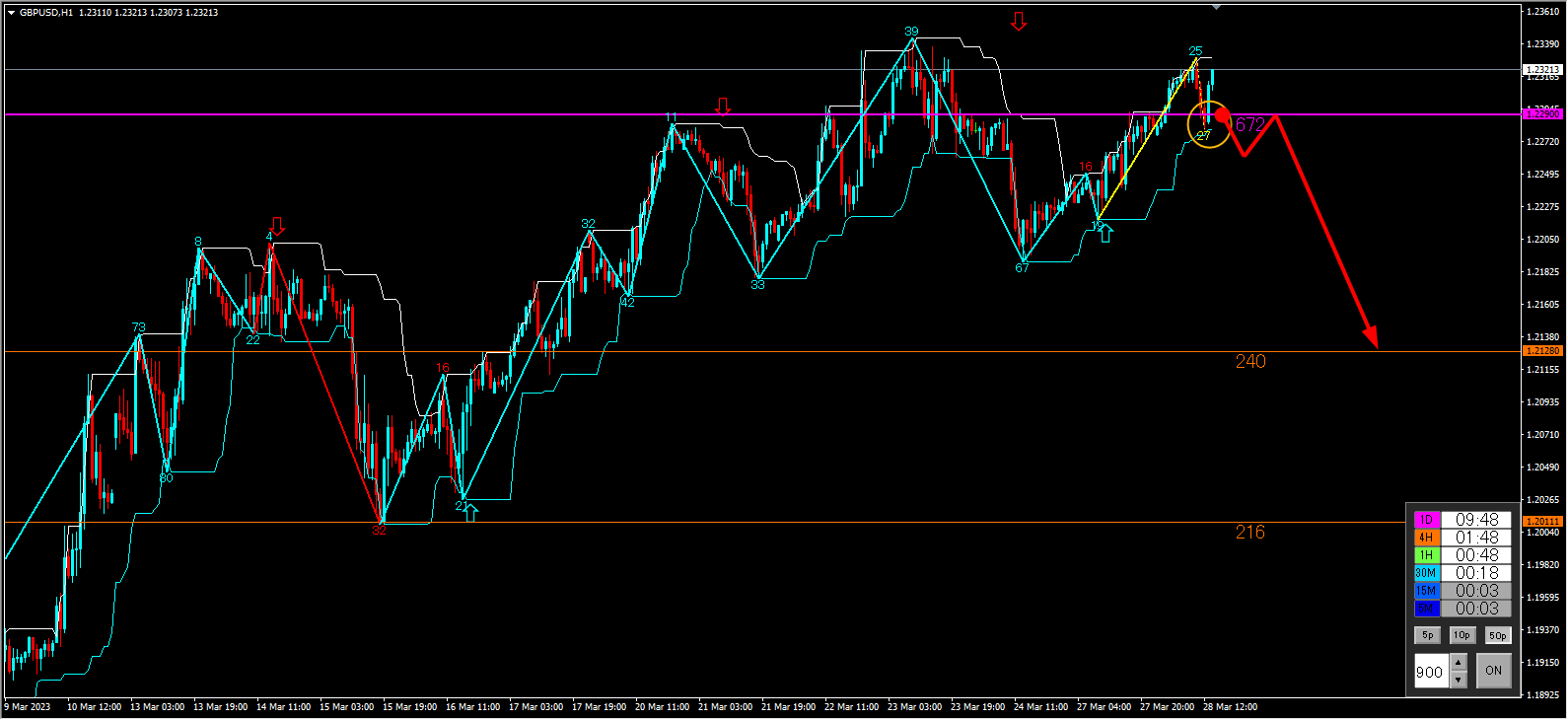The width and height of the screenshot is (1568, 720).
Task: Click swing label 83
Action: coord(757,285)
